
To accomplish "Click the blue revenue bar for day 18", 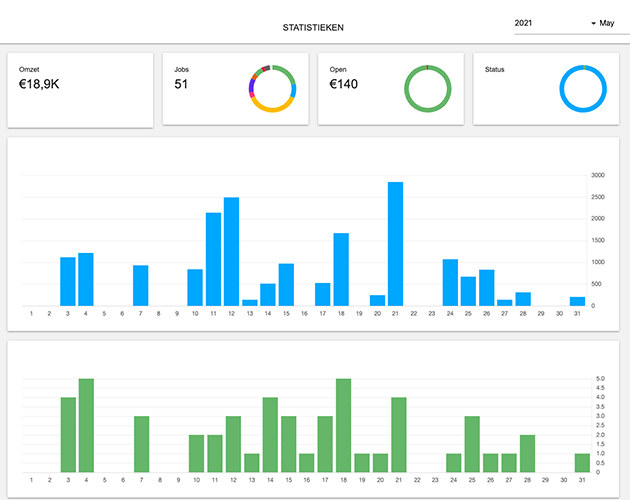I will [341, 270].
